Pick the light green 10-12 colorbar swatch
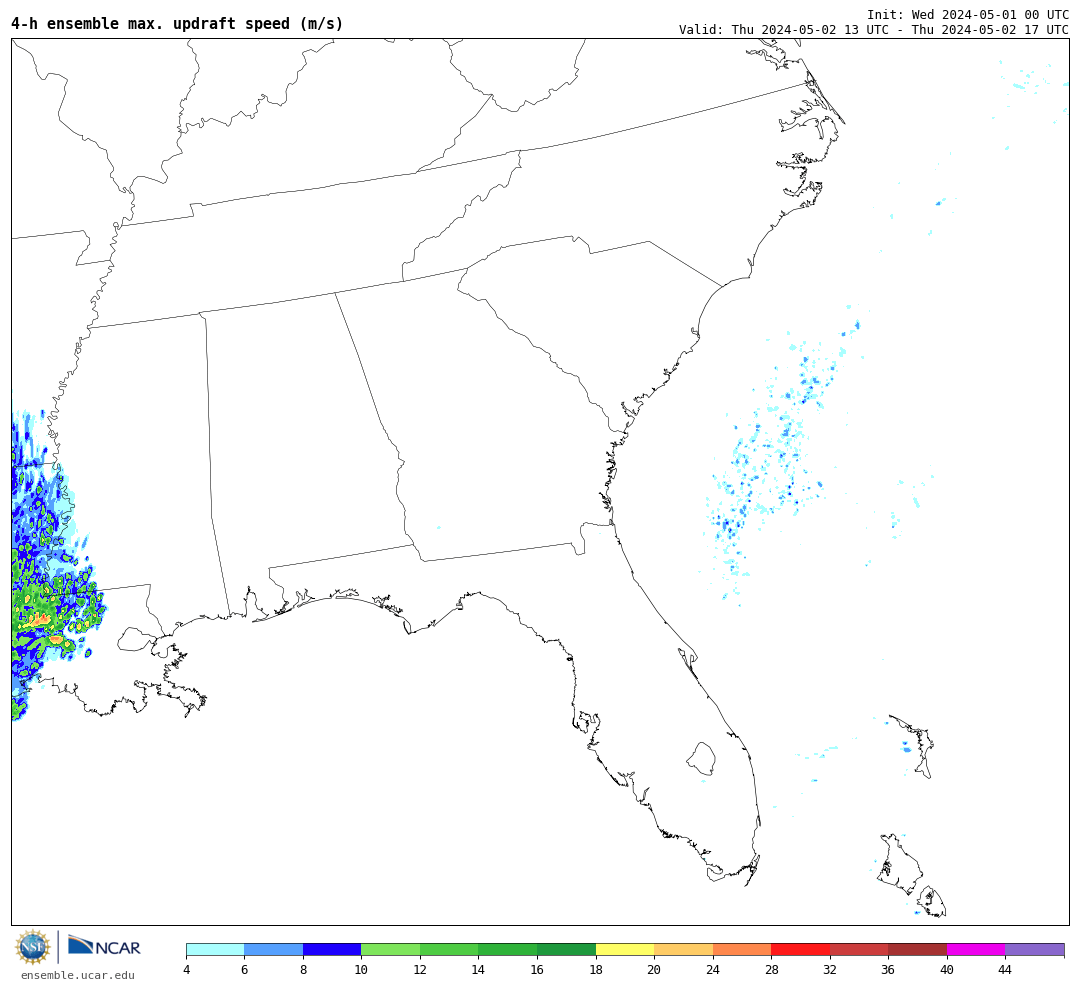Image resolution: width=1080 pixels, height=988 pixels. [391, 949]
